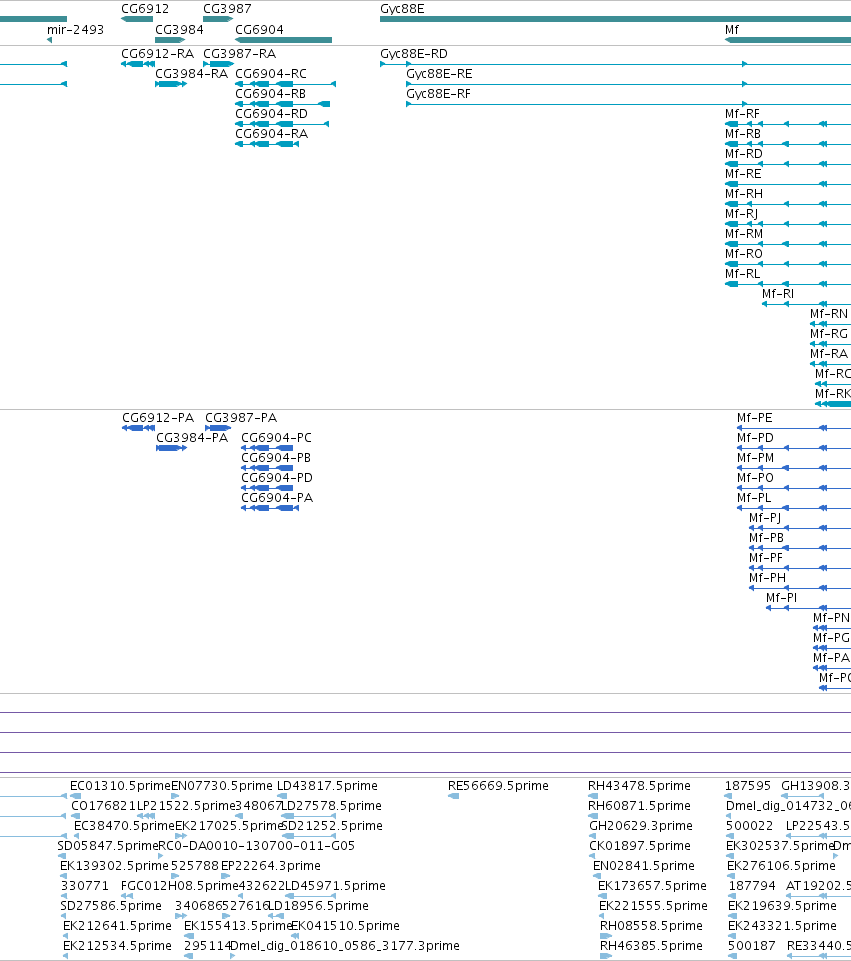This screenshot has width=851, height=961.
Task: Select transcript Mf-RJ
Action: (x=741, y=214)
